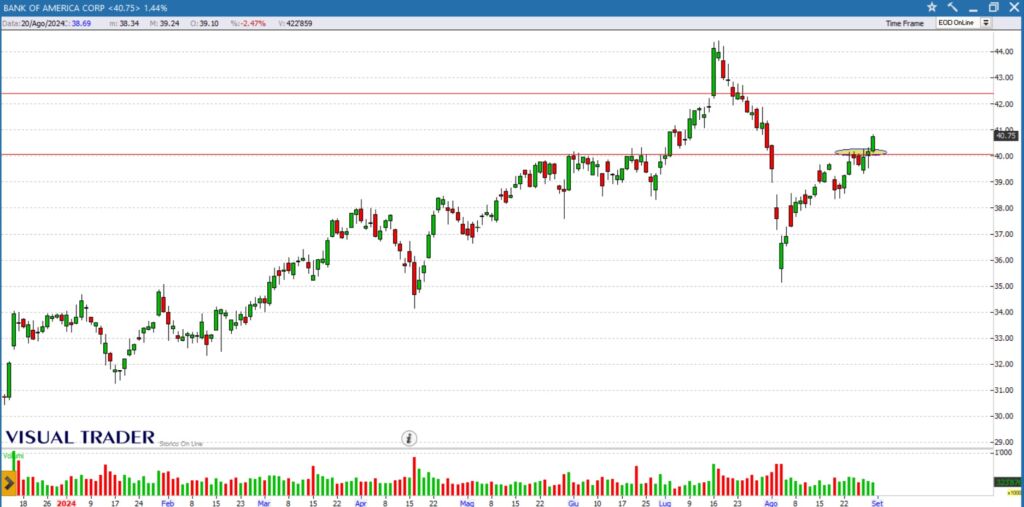Click the time frame dropdown arrow button

(985, 23)
